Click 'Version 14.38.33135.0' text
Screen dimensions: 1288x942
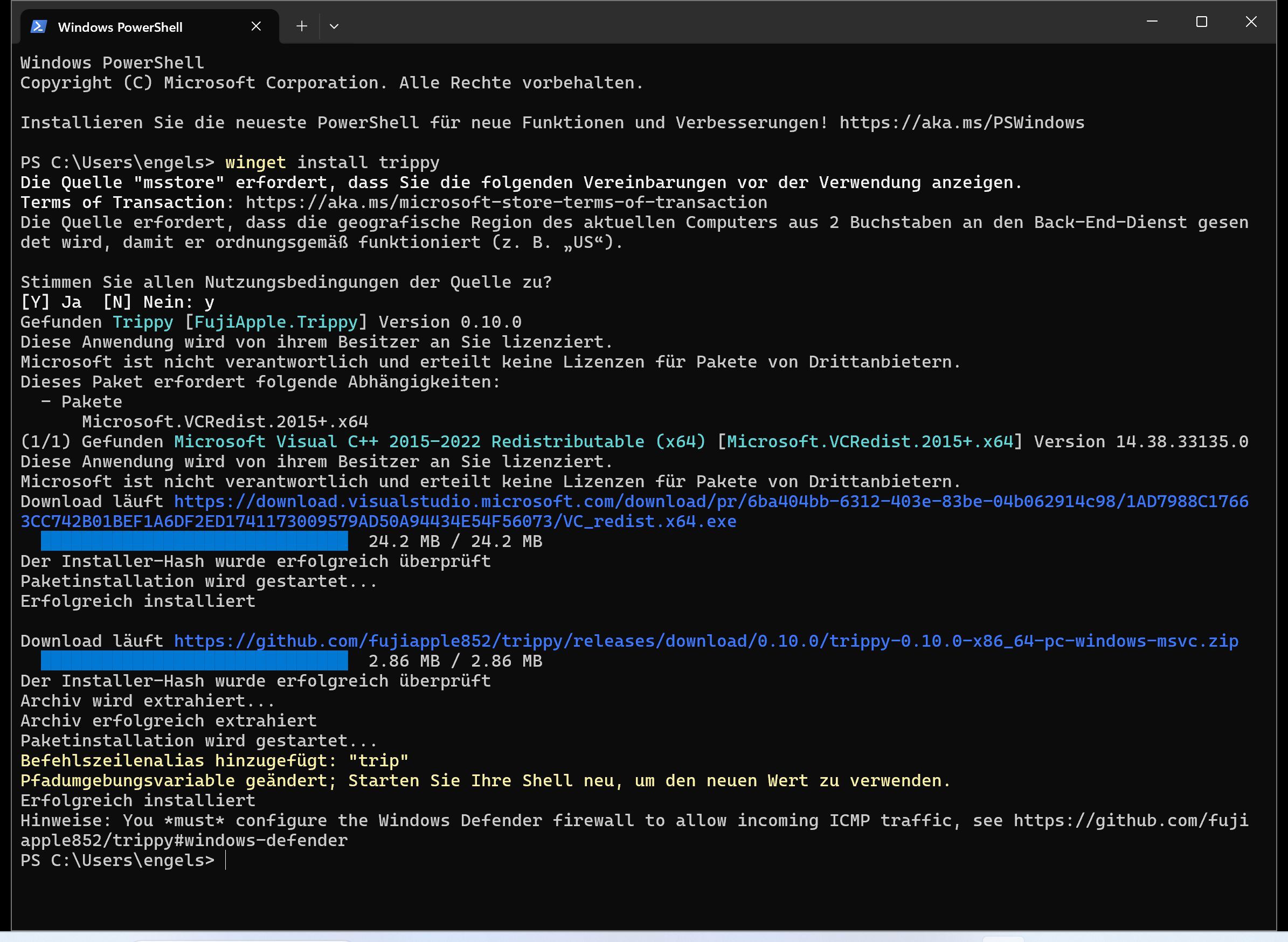point(1141,442)
